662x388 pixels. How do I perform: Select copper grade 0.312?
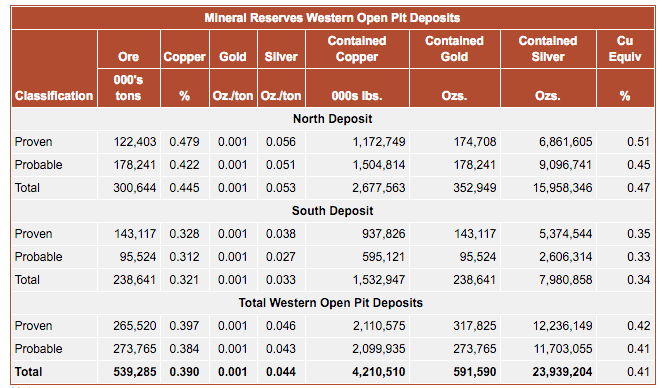tap(184, 257)
